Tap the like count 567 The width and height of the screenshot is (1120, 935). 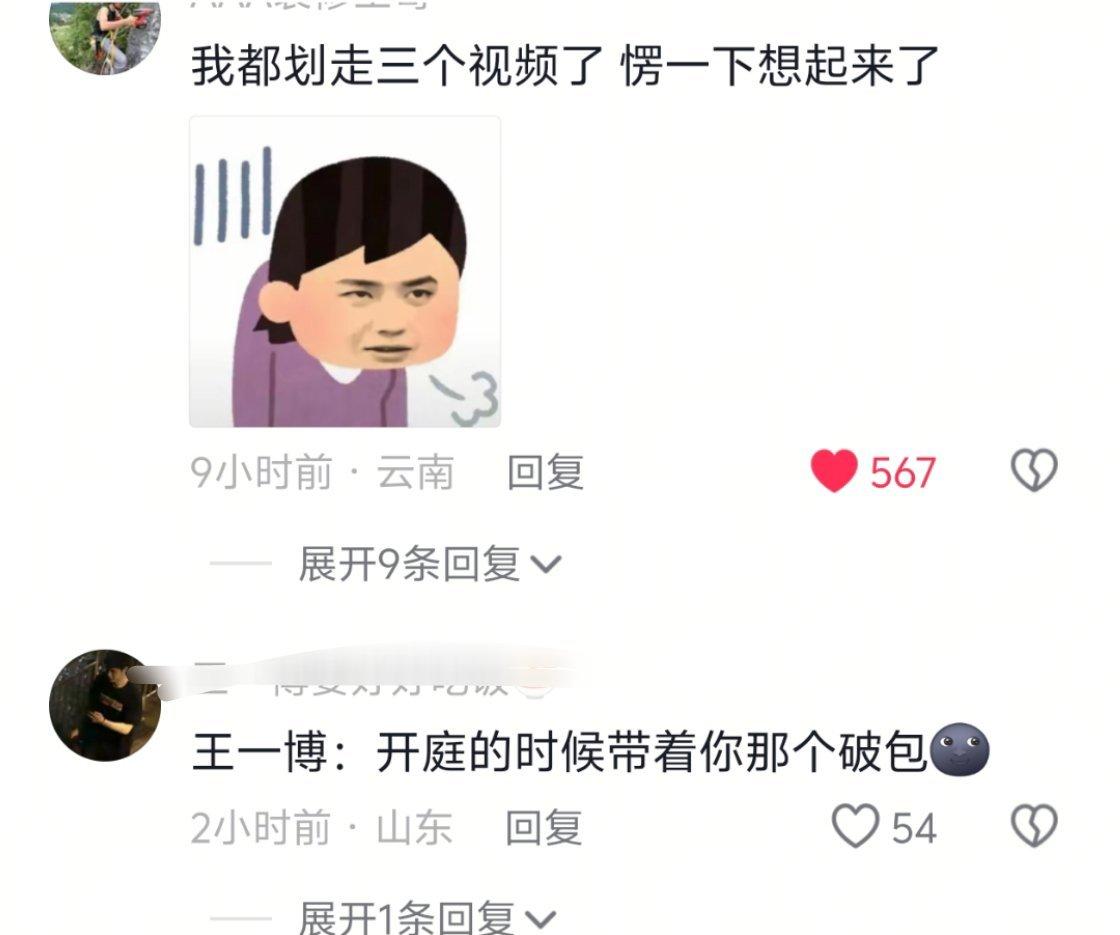903,472
